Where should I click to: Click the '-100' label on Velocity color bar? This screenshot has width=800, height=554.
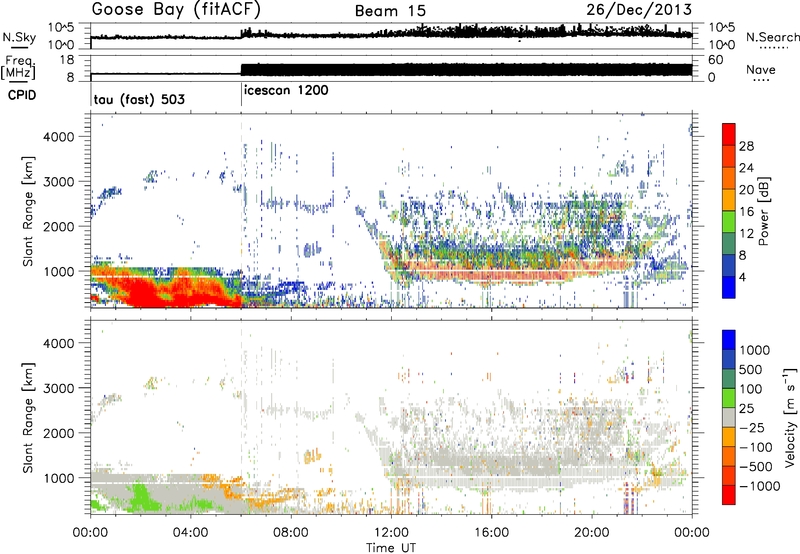[x=756, y=447]
